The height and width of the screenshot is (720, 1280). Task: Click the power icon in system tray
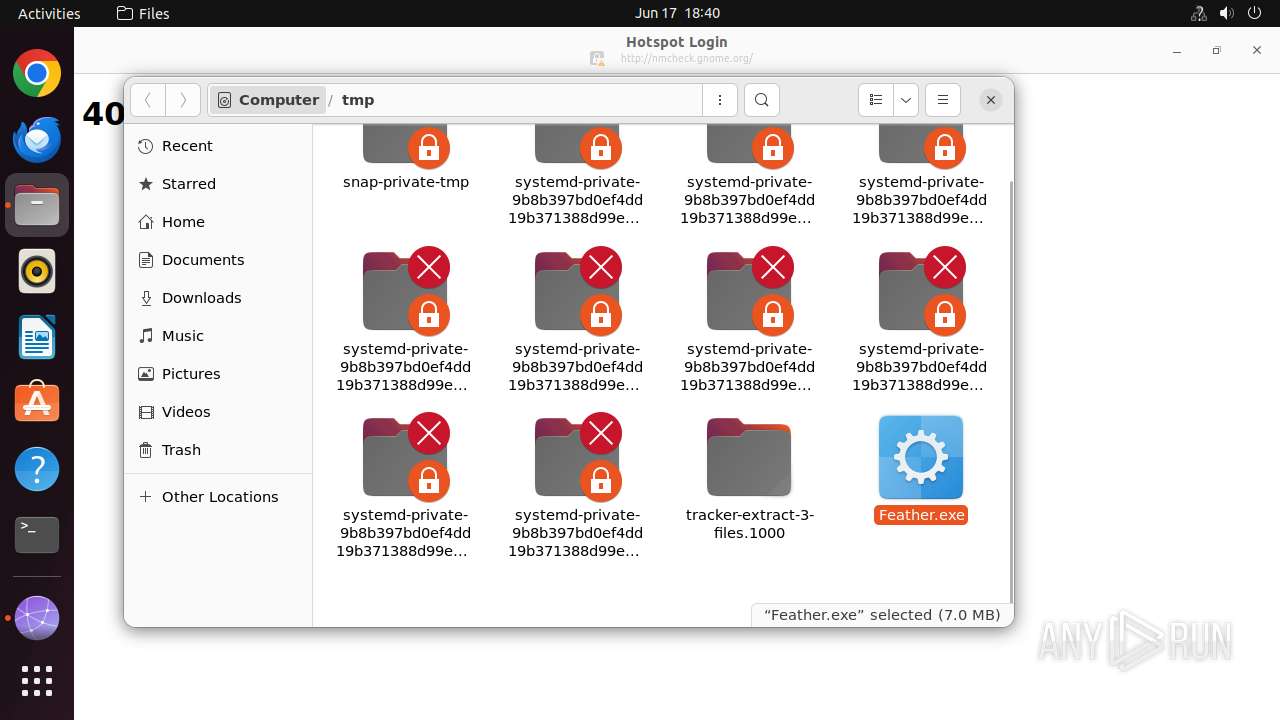(x=1255, y=13)
